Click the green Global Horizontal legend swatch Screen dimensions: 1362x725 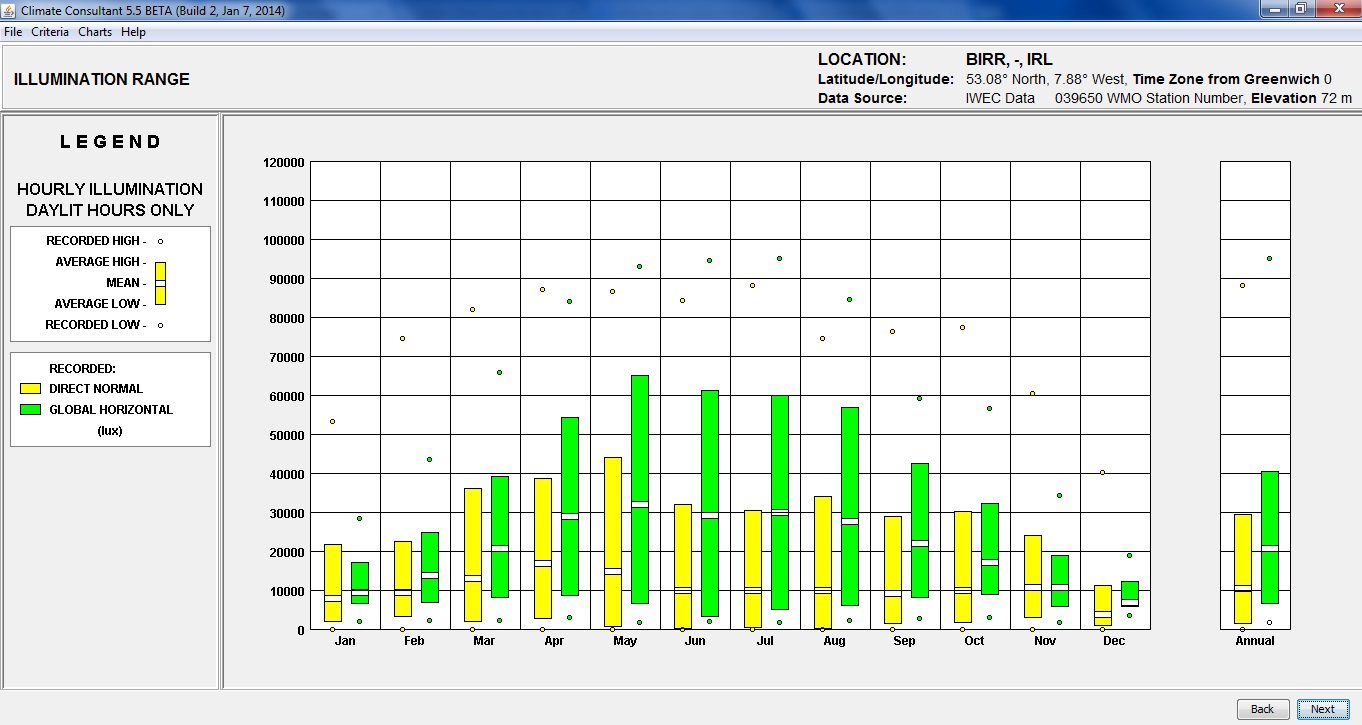click(x=30, y=409)
